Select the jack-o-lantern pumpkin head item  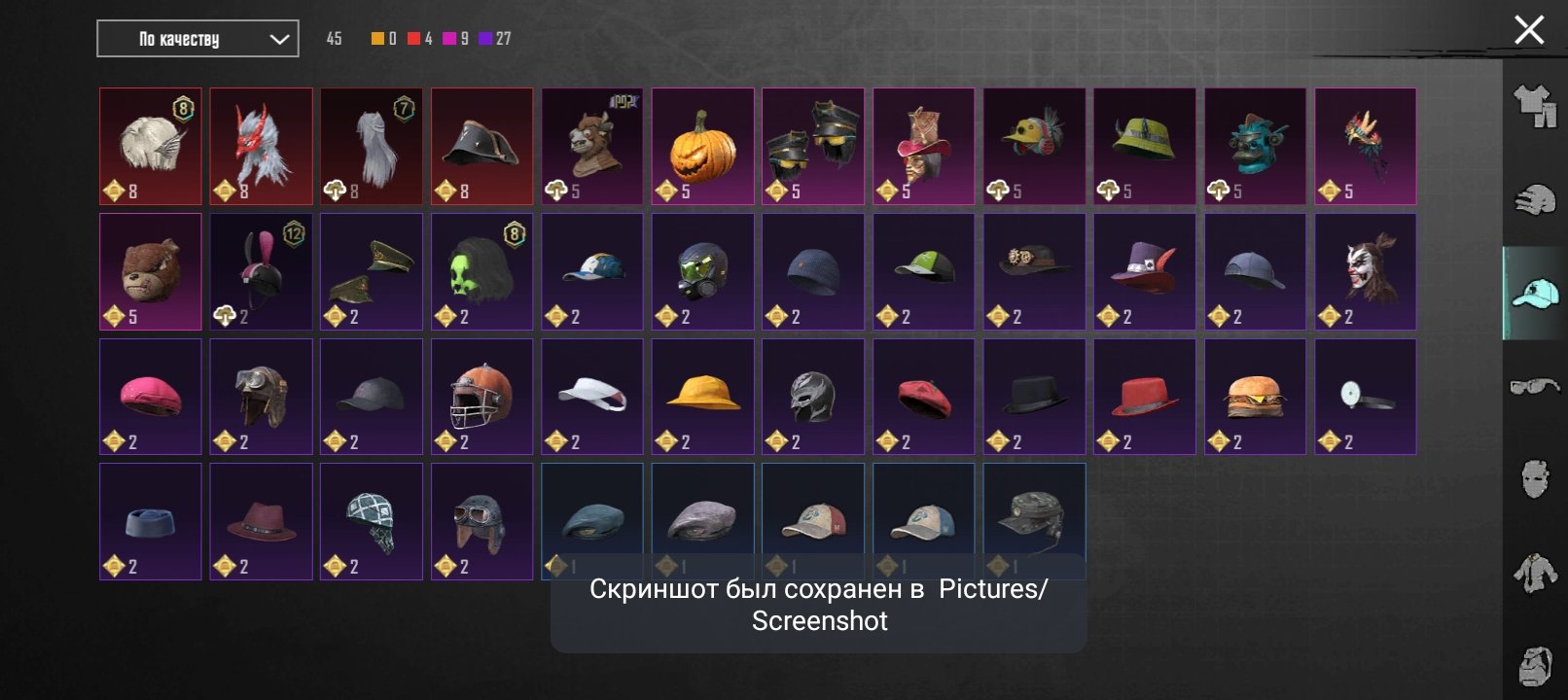[702, 146]
